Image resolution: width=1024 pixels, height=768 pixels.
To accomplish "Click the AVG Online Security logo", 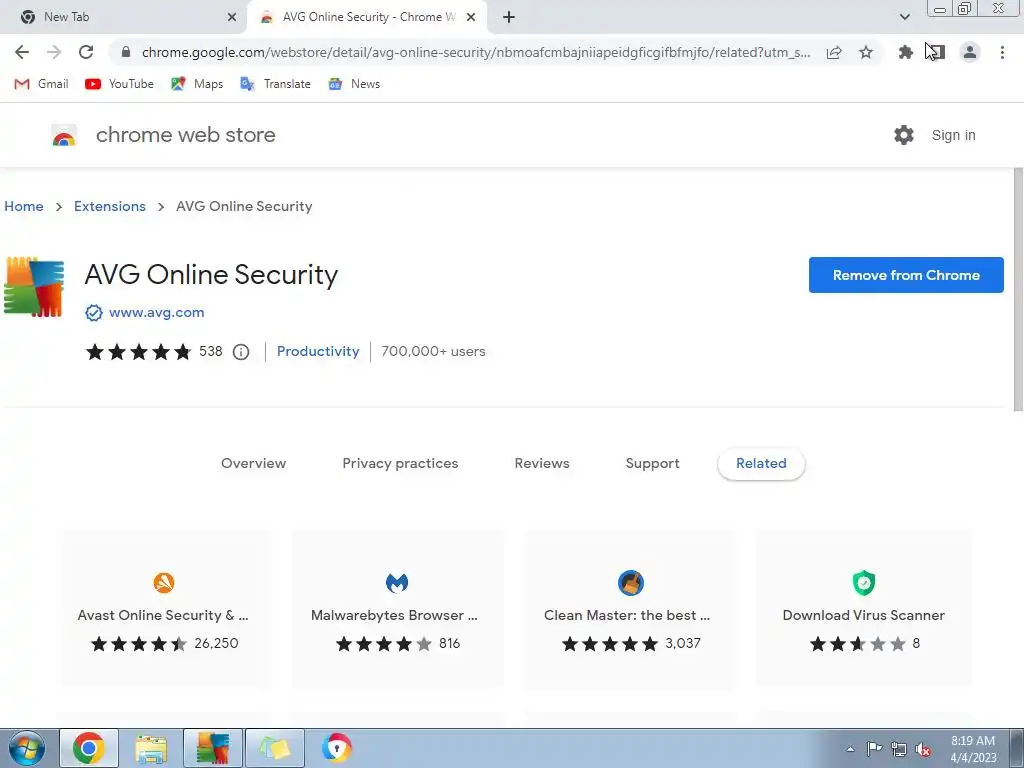I will (x=34, y=287).
